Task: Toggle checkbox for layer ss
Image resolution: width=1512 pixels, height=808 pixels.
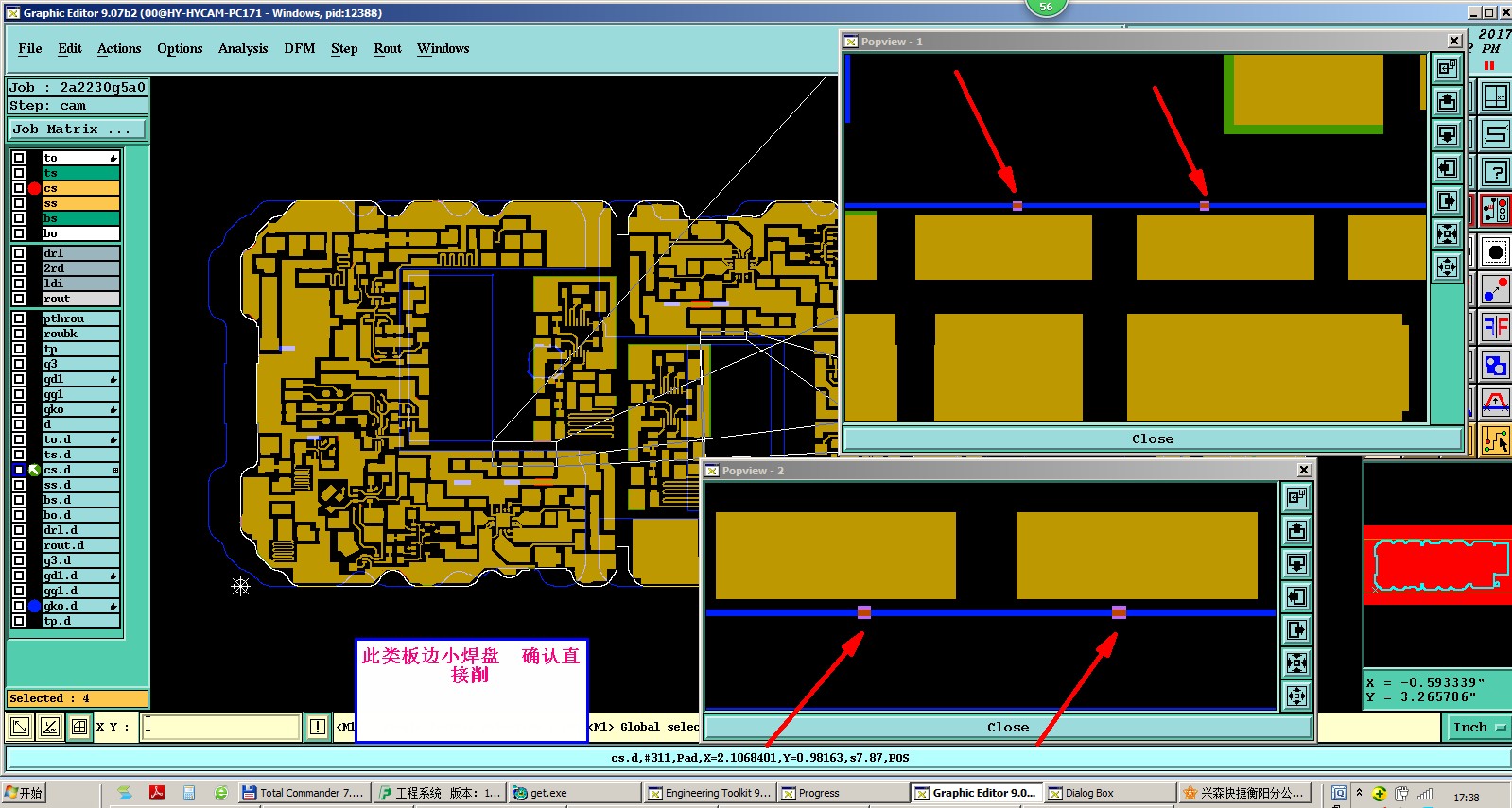Action: pyautogui.click(x=19, y=203)
